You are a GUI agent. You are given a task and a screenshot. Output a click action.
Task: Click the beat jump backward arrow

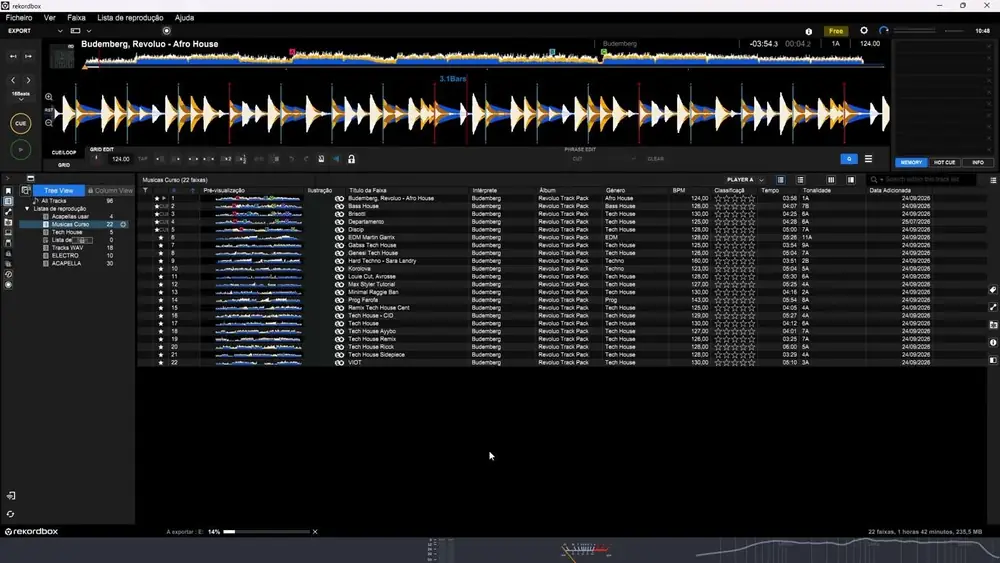tap(13, 80)
